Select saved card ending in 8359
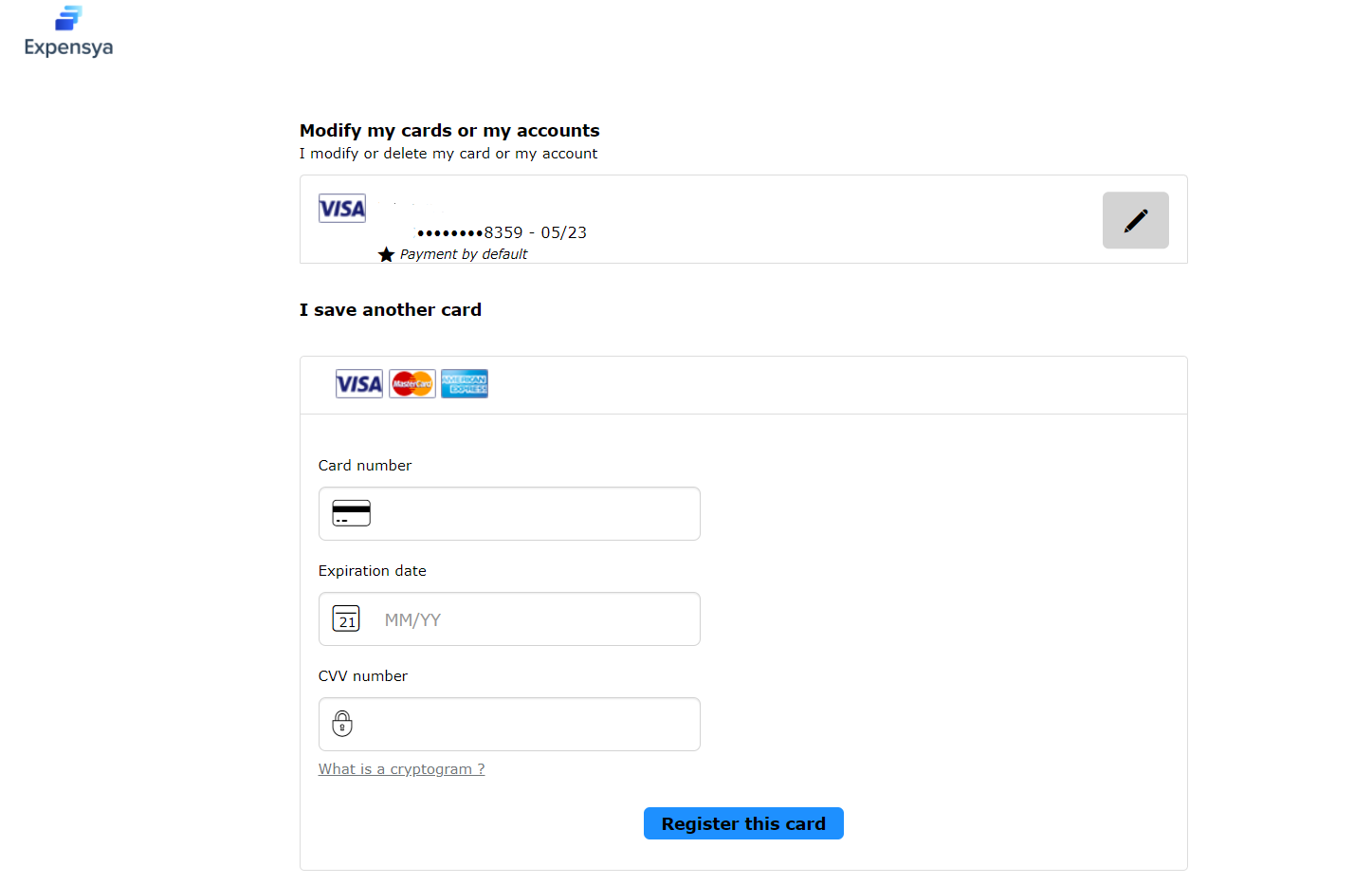 tap(503, 232)
